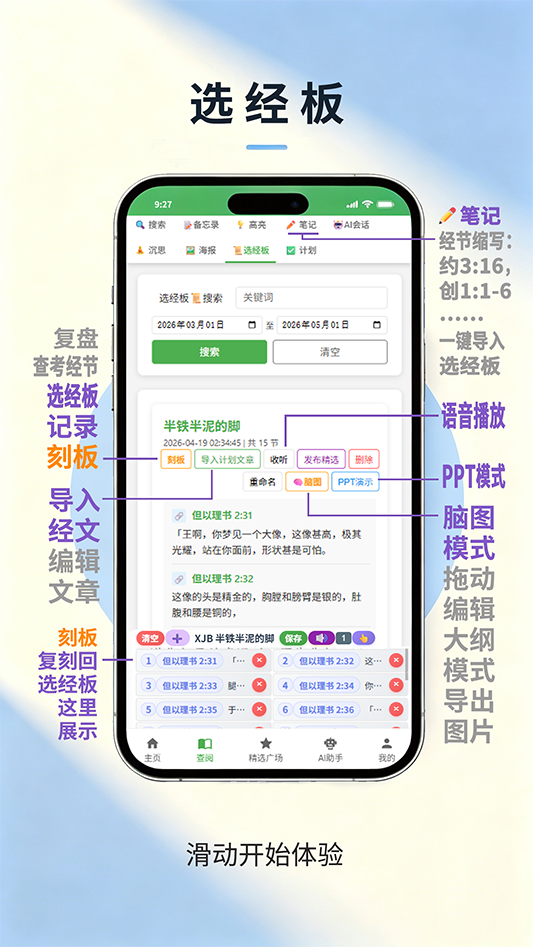Focus the 关键词 search input field
533x947 pixels.
click(x=311, y=298)
